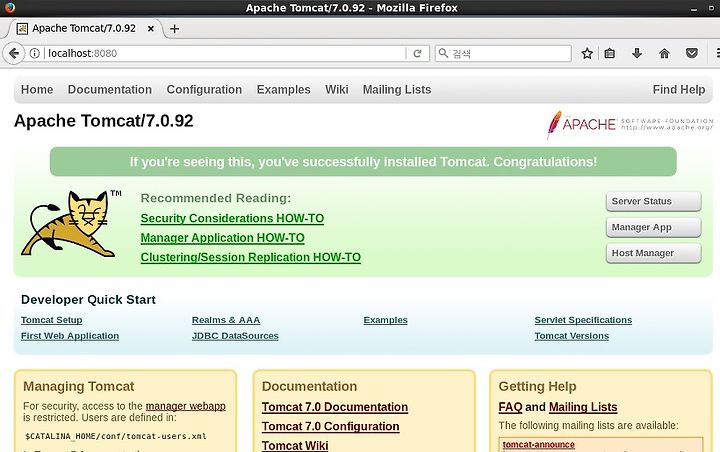Bookmark this page with star icon
720x452 pixels.
click(x=587, y=53)
